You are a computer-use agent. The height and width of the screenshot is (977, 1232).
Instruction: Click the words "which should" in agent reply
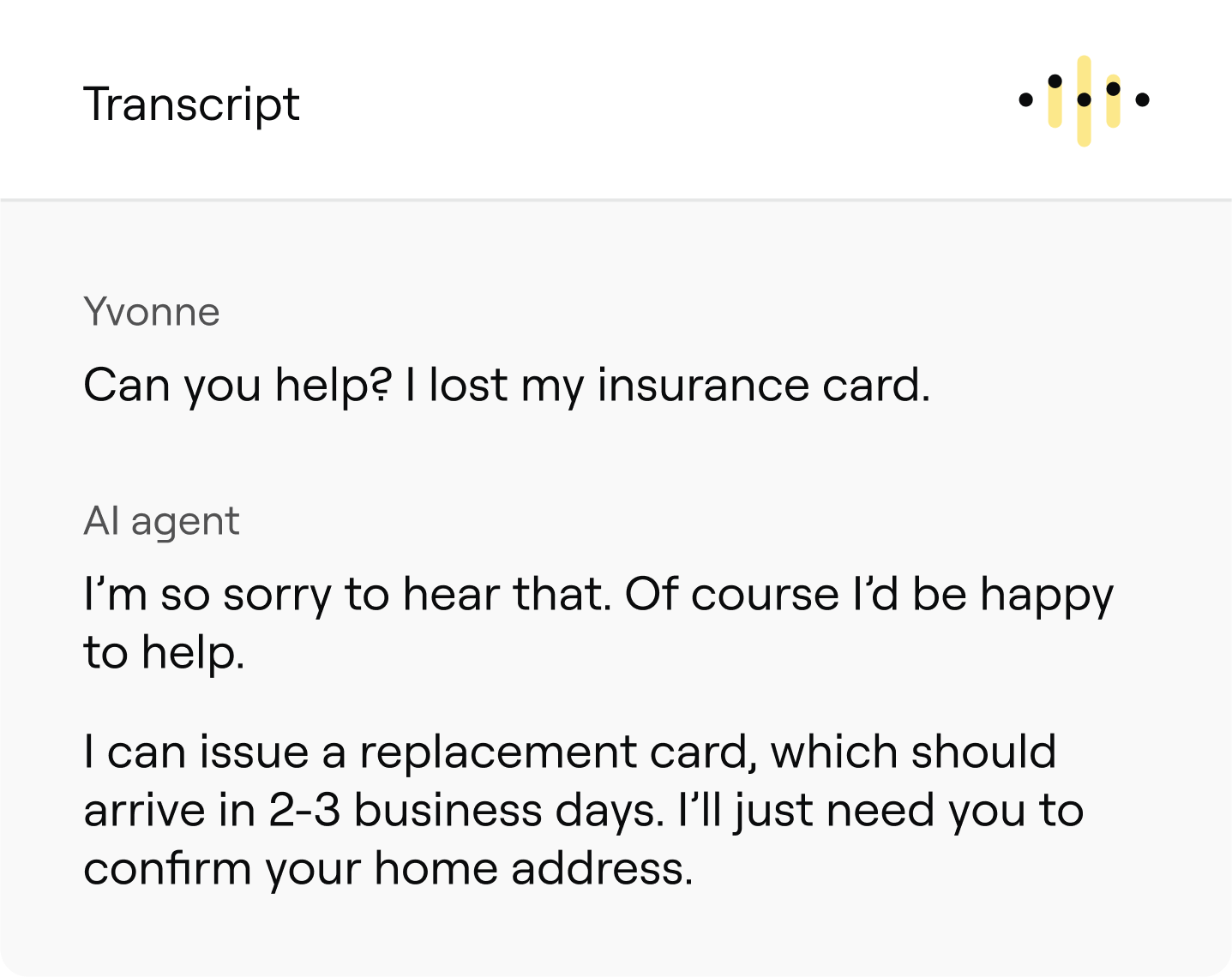(912, 752)
